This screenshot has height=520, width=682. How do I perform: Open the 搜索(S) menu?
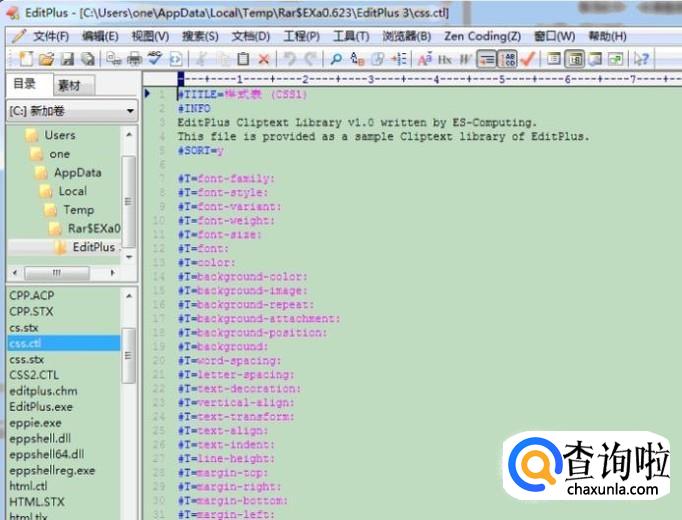coord(201,36)
